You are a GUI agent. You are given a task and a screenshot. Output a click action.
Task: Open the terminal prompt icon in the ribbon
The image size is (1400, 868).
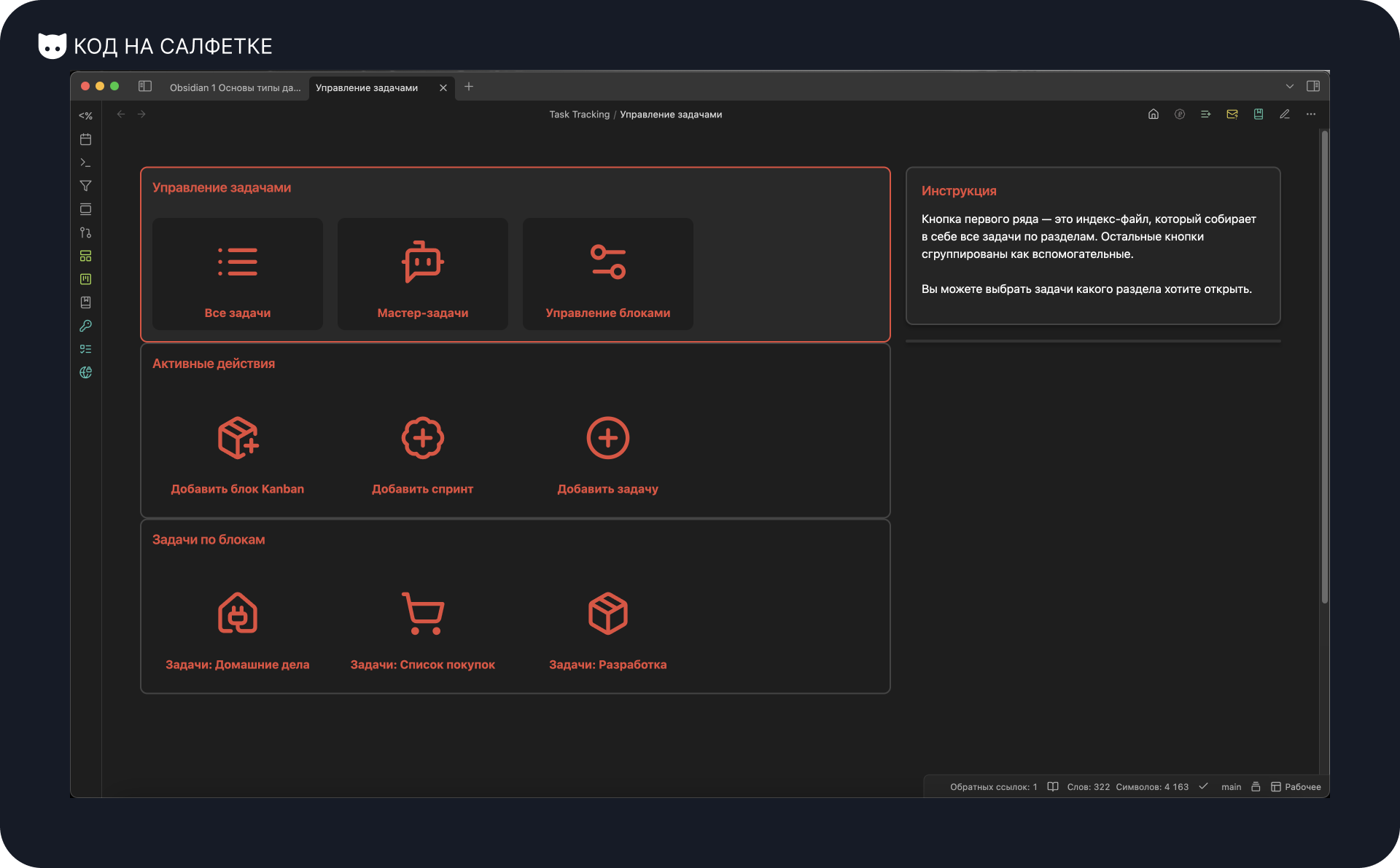pos(85,163)
